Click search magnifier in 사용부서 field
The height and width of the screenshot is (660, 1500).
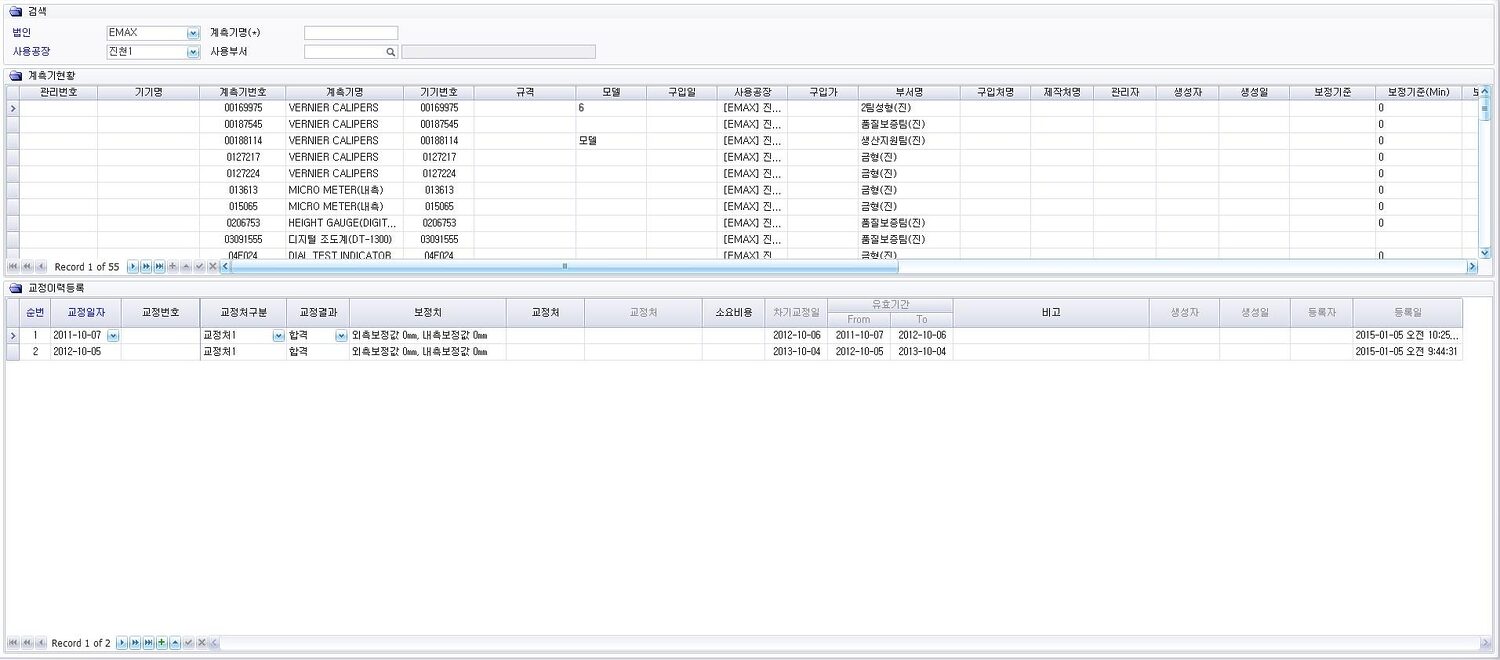pyautogui.click(x=391, y=52)
